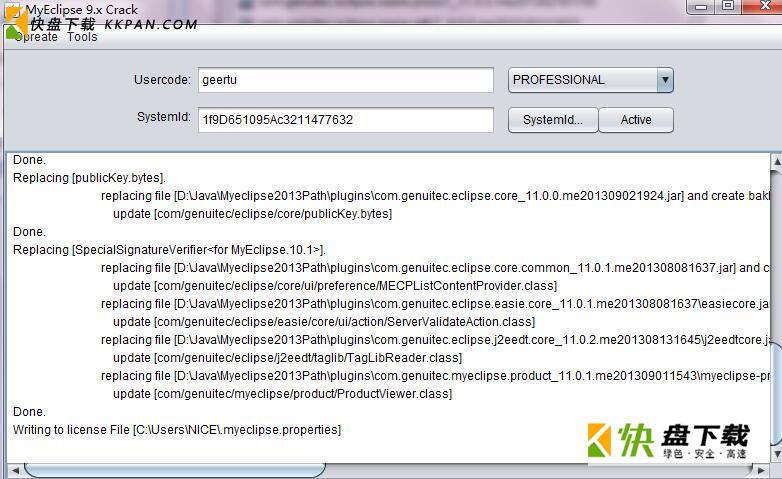Screen dimensions: 782x479
Task: Click the 'update [com/genuitec/eclipse/core/publicKey.bytes]' line
Action: click(x=252, y=214)
